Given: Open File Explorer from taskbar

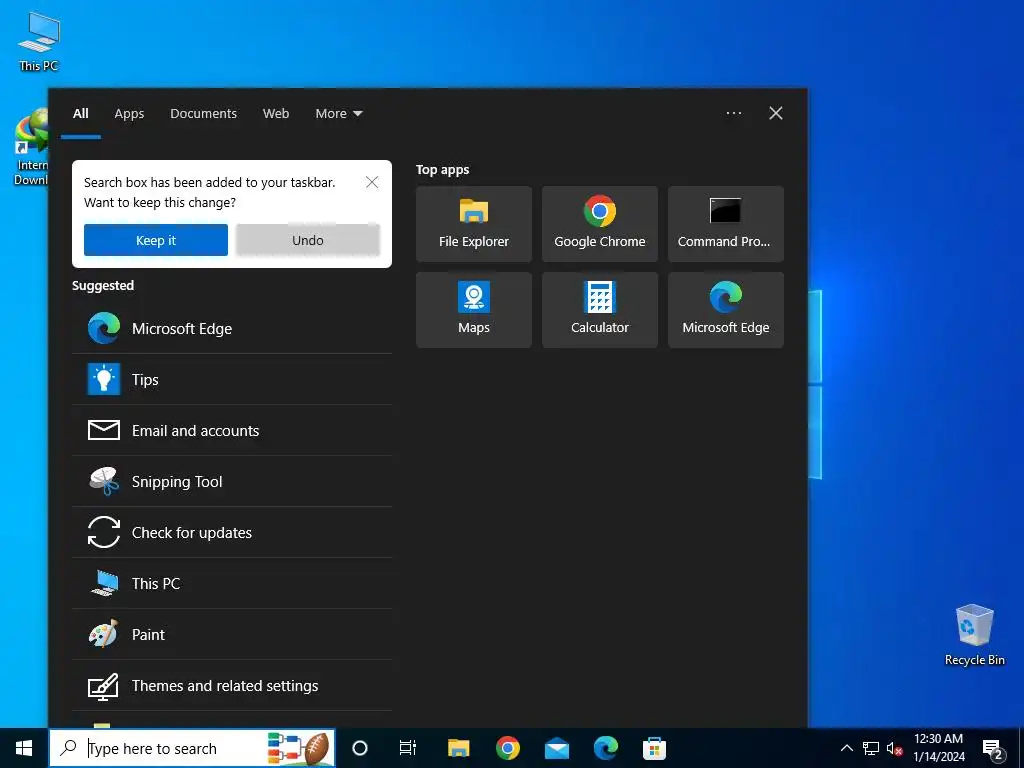Looking at the screenshot, I should point(458,748).
